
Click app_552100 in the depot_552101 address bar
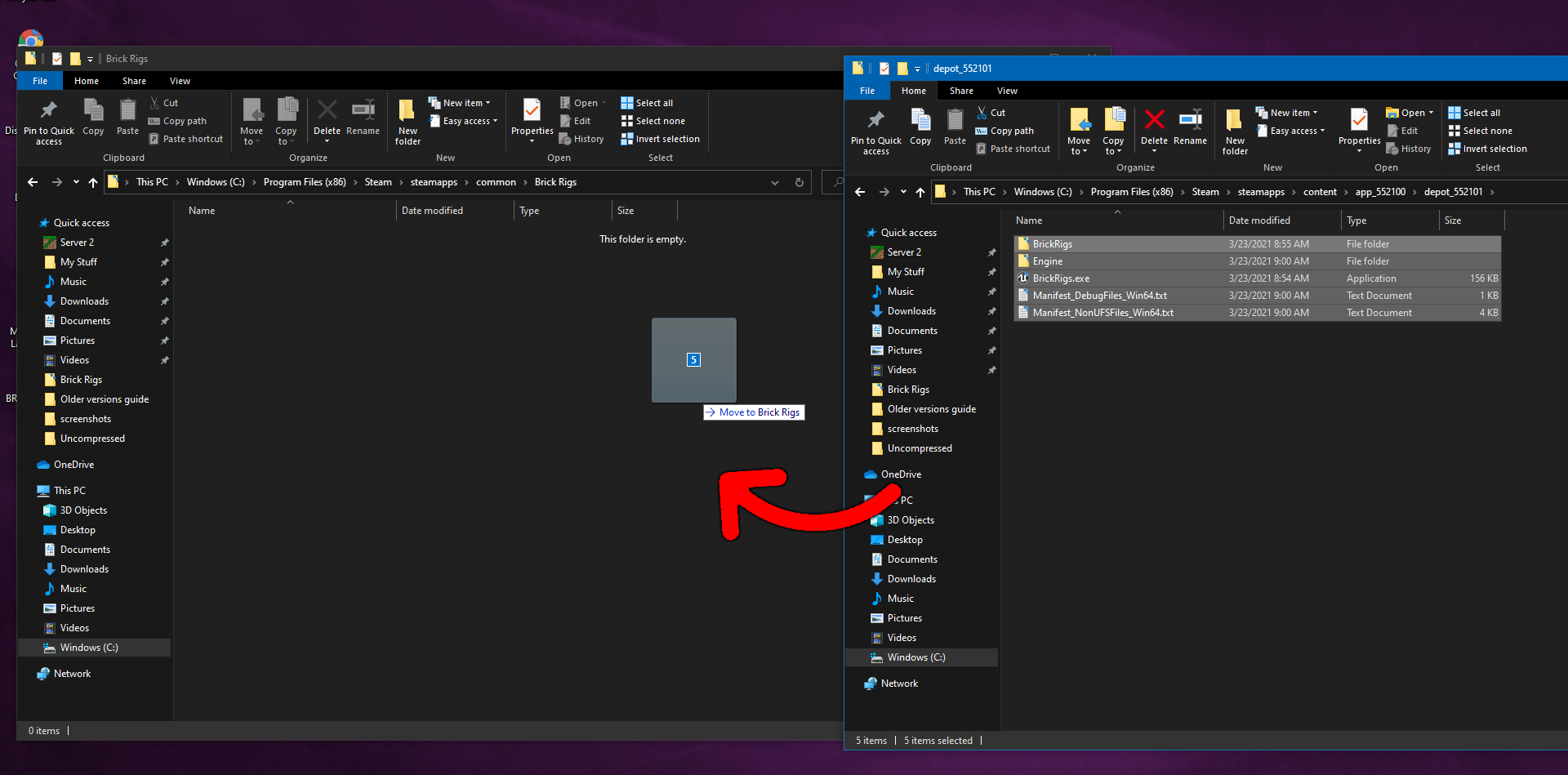[x=1380, y=192]
